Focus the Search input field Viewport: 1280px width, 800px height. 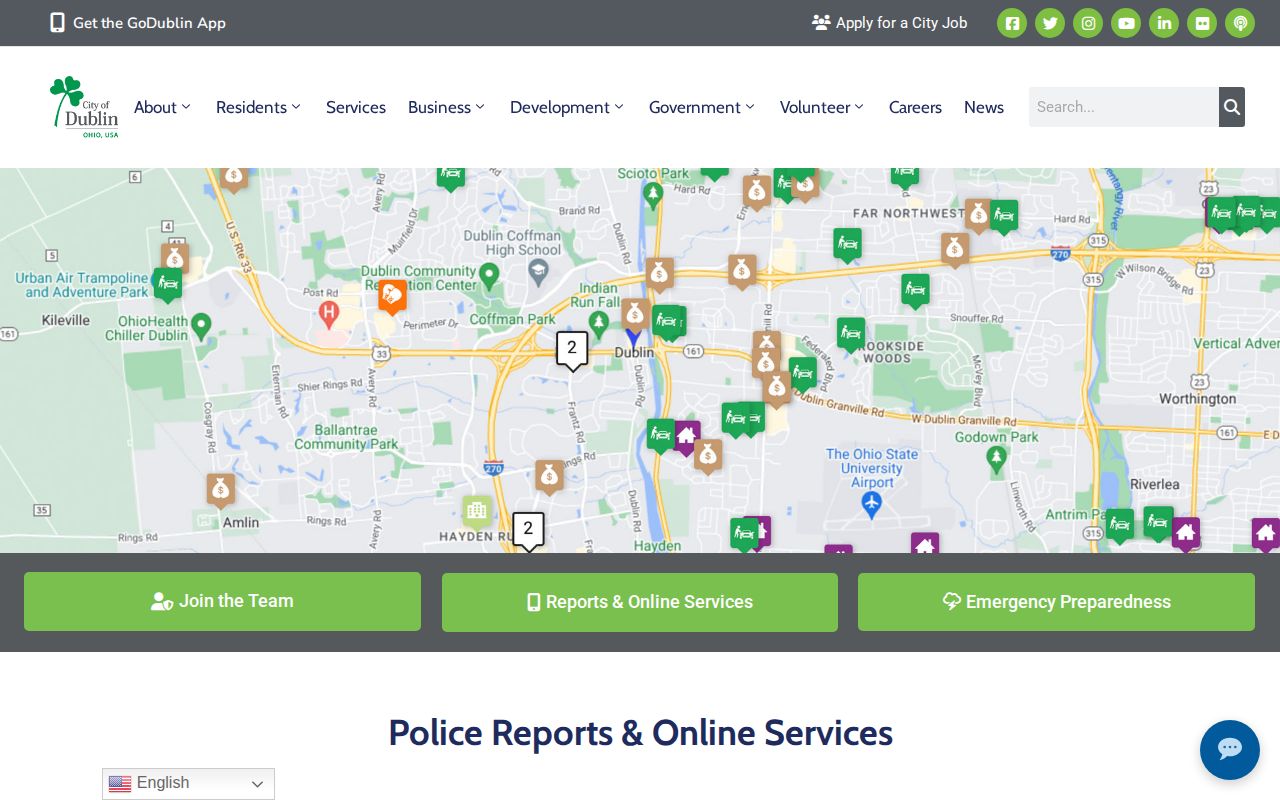pos(1124,107)
